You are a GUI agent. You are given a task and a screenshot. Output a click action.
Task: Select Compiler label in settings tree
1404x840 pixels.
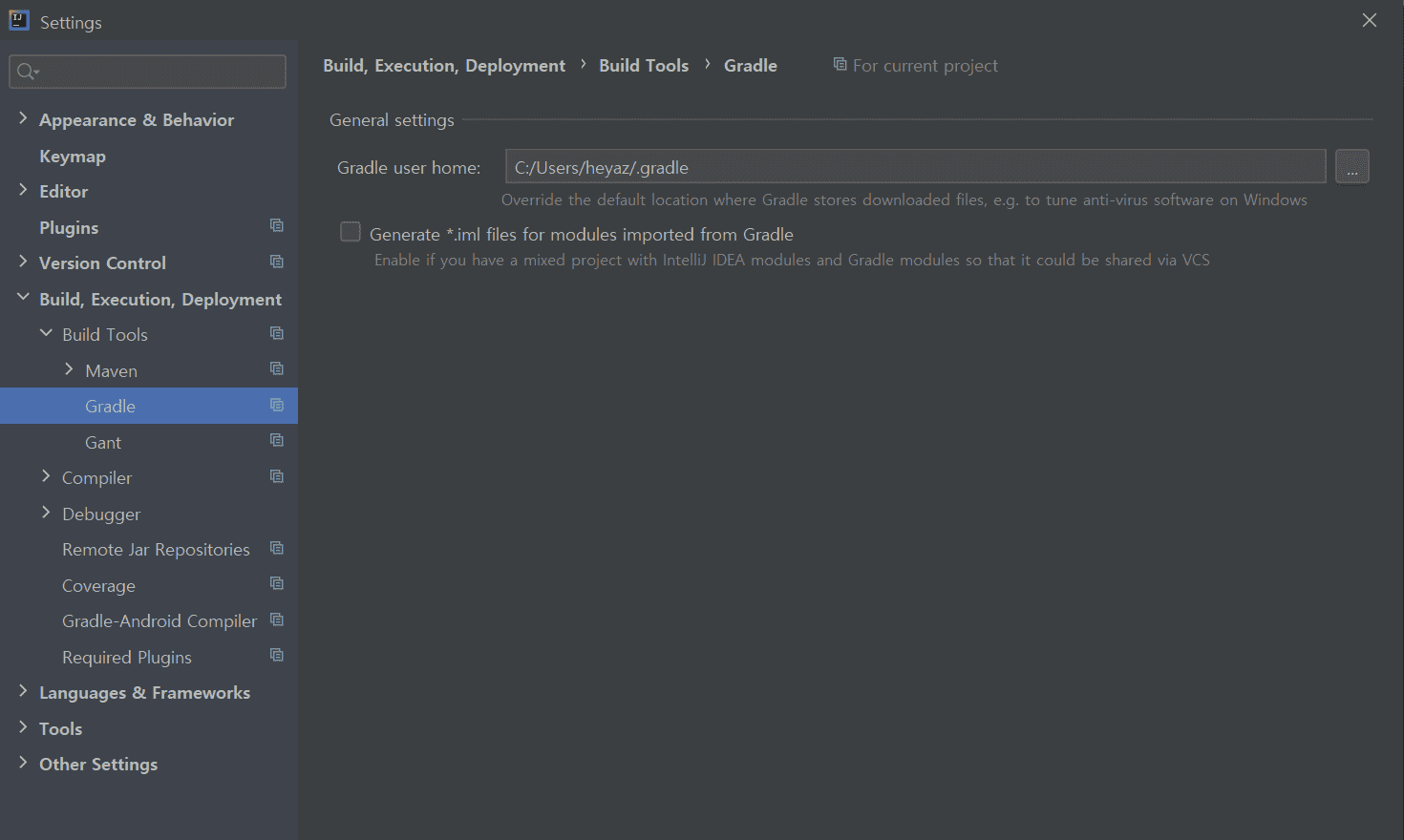pos(96,478)
